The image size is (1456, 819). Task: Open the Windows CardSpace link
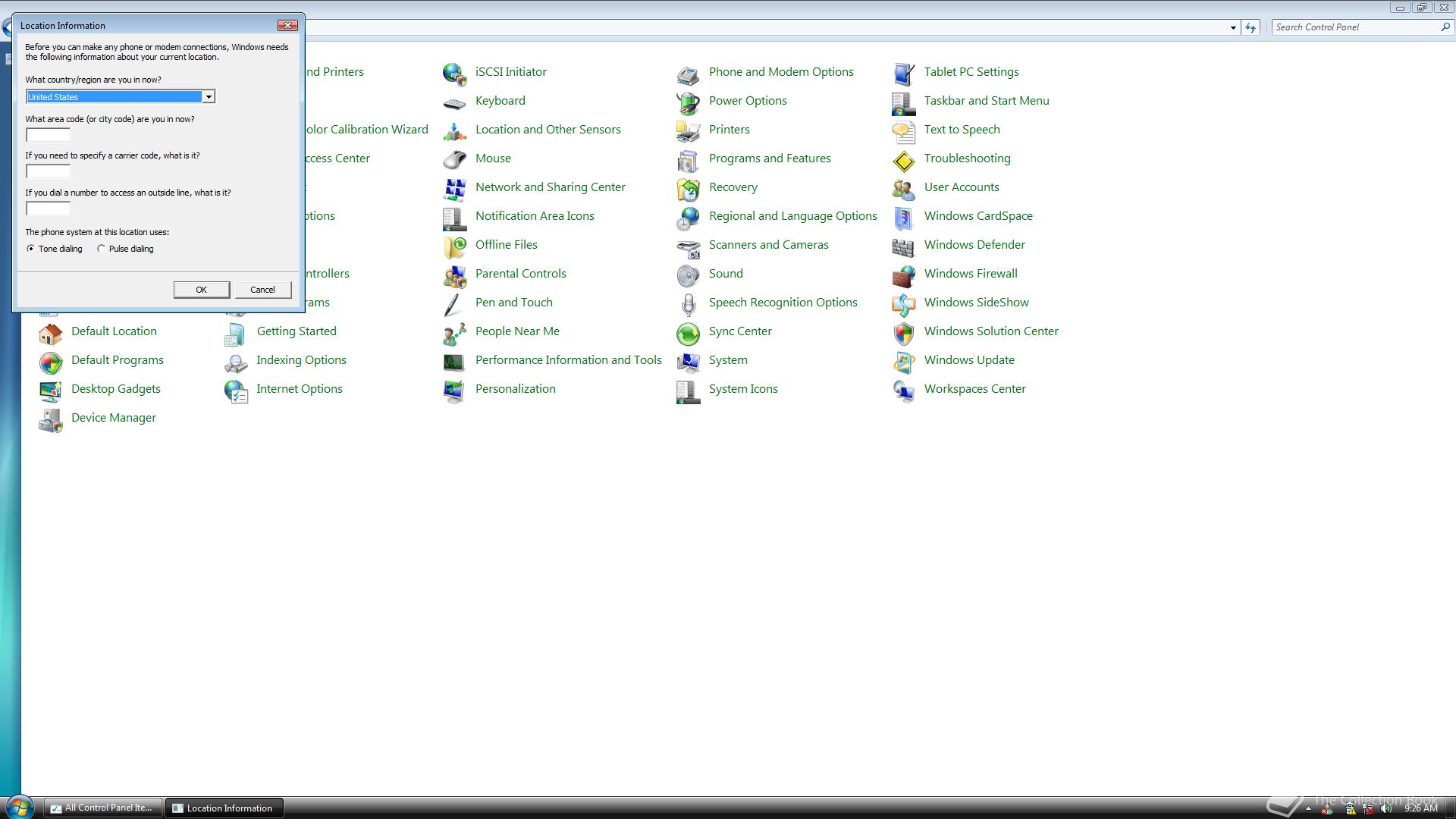click(978, 215)
